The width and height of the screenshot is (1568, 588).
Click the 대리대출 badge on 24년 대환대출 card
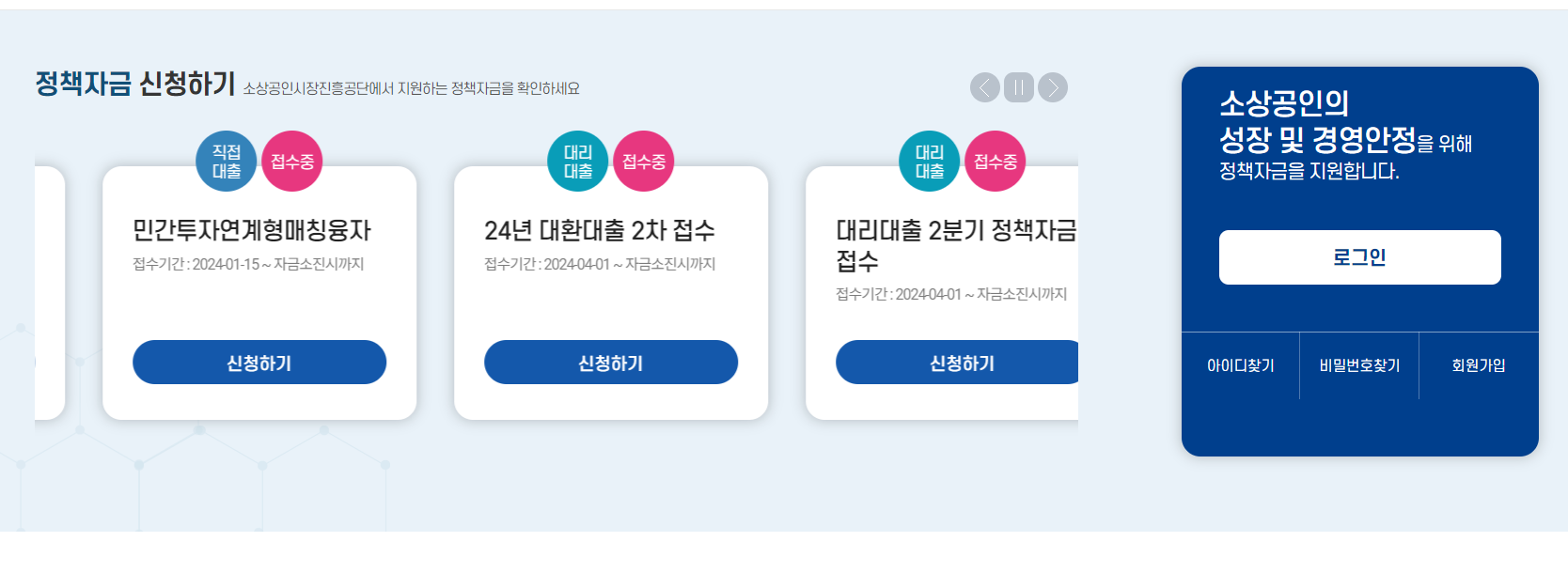tap(577, 160)
